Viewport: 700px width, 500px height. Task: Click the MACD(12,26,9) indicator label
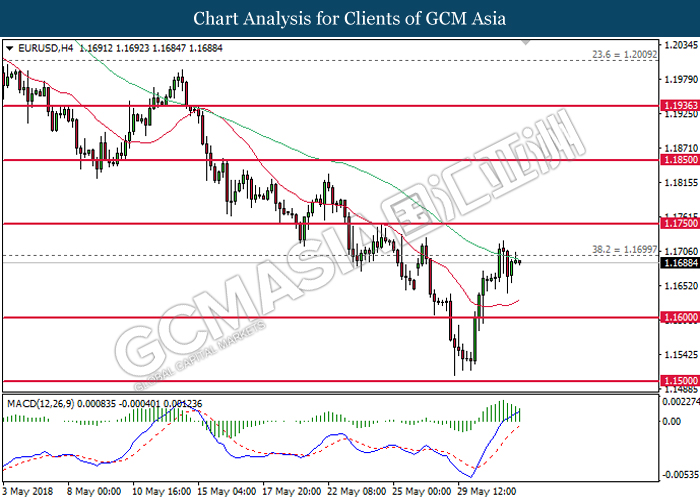[x=41, y=404]
